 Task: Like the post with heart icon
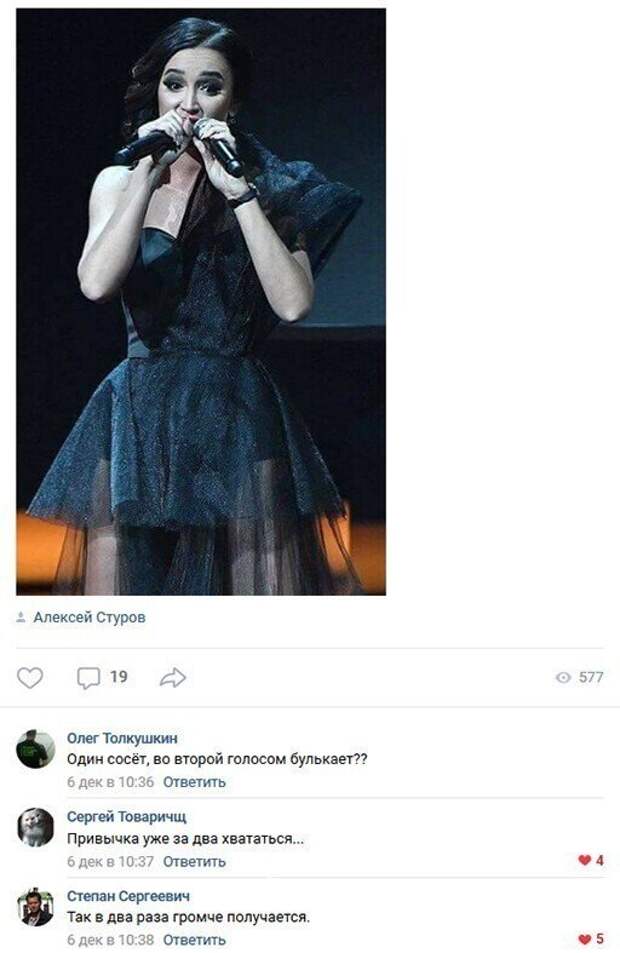pyautogui.click(x=29, y=677)
